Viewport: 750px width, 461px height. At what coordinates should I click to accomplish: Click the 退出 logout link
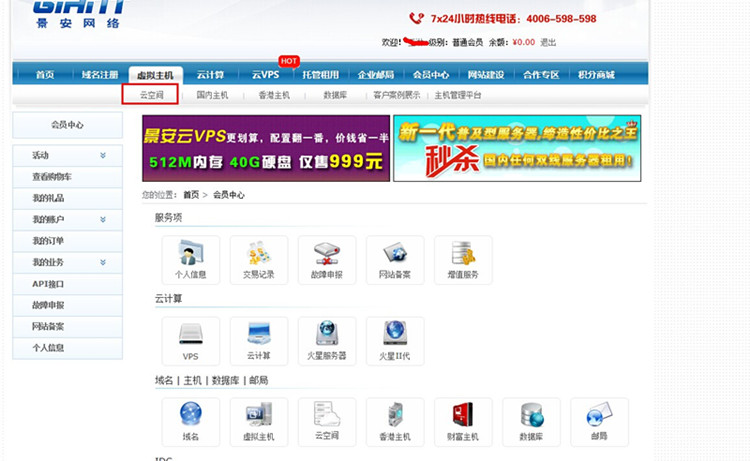tap(548, 43)
